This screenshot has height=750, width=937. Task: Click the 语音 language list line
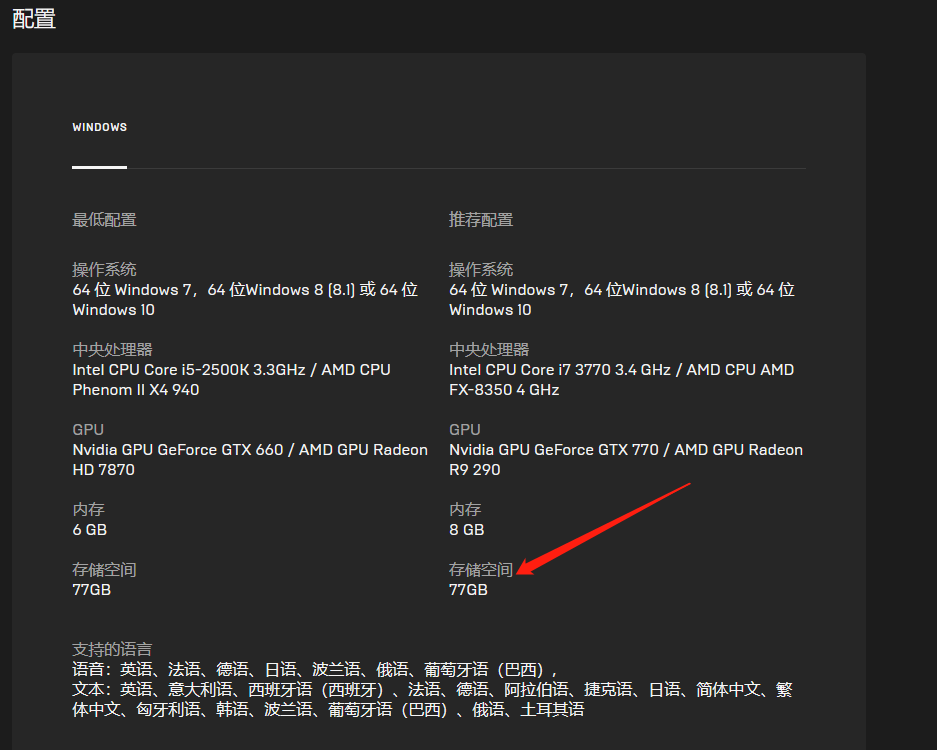(x=316, y=669)
